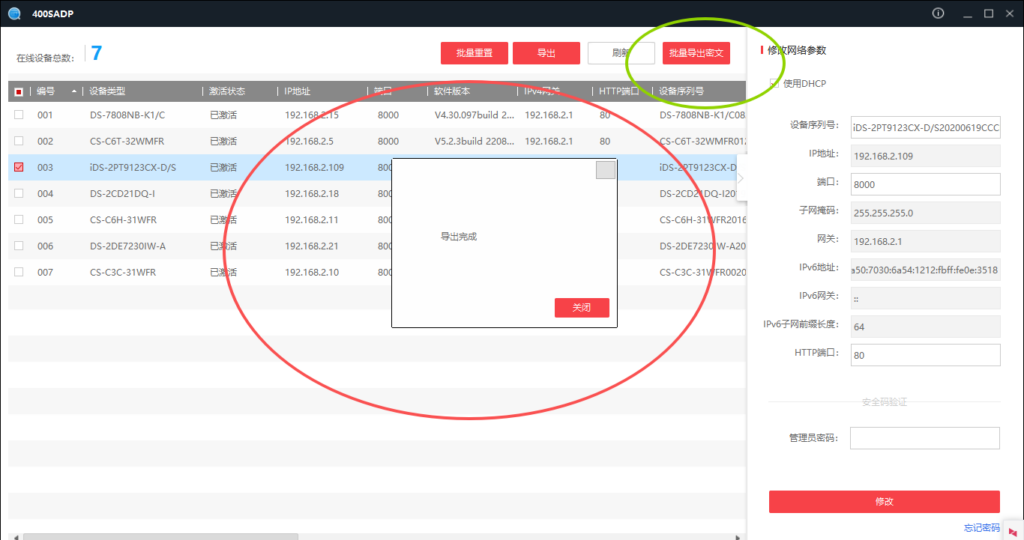1024x540 pixels.
Task: Close the export complete dialog via corner box
Action: [x=605, y=170]
